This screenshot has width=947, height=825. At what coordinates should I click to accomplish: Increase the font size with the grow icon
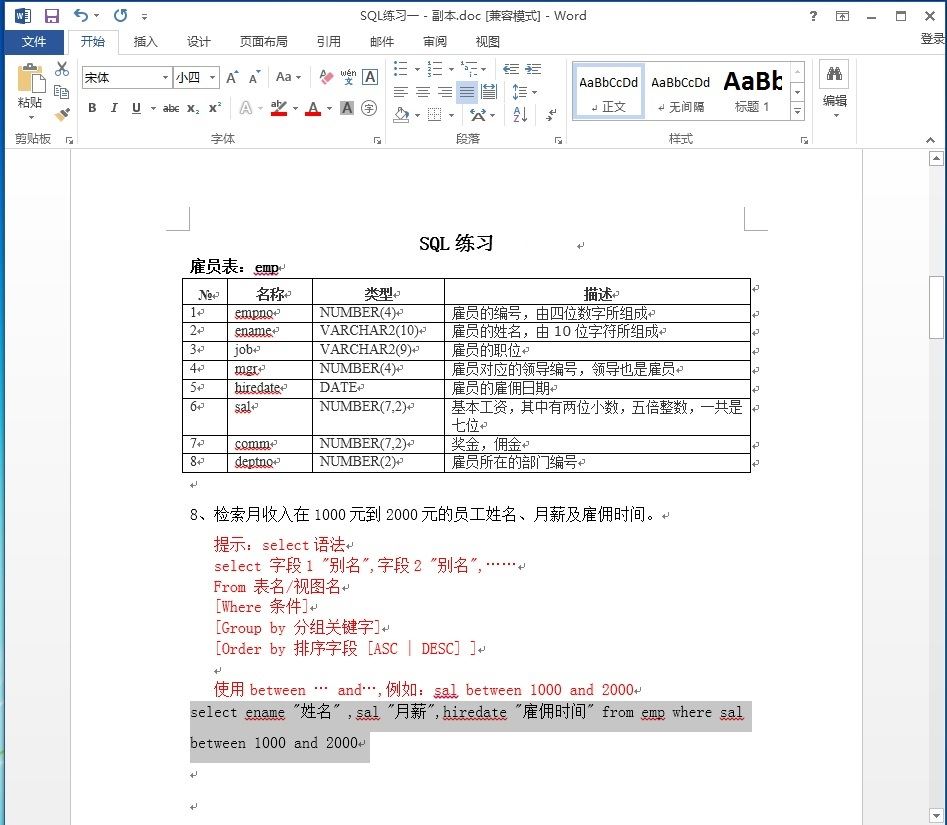coord(232,77)
